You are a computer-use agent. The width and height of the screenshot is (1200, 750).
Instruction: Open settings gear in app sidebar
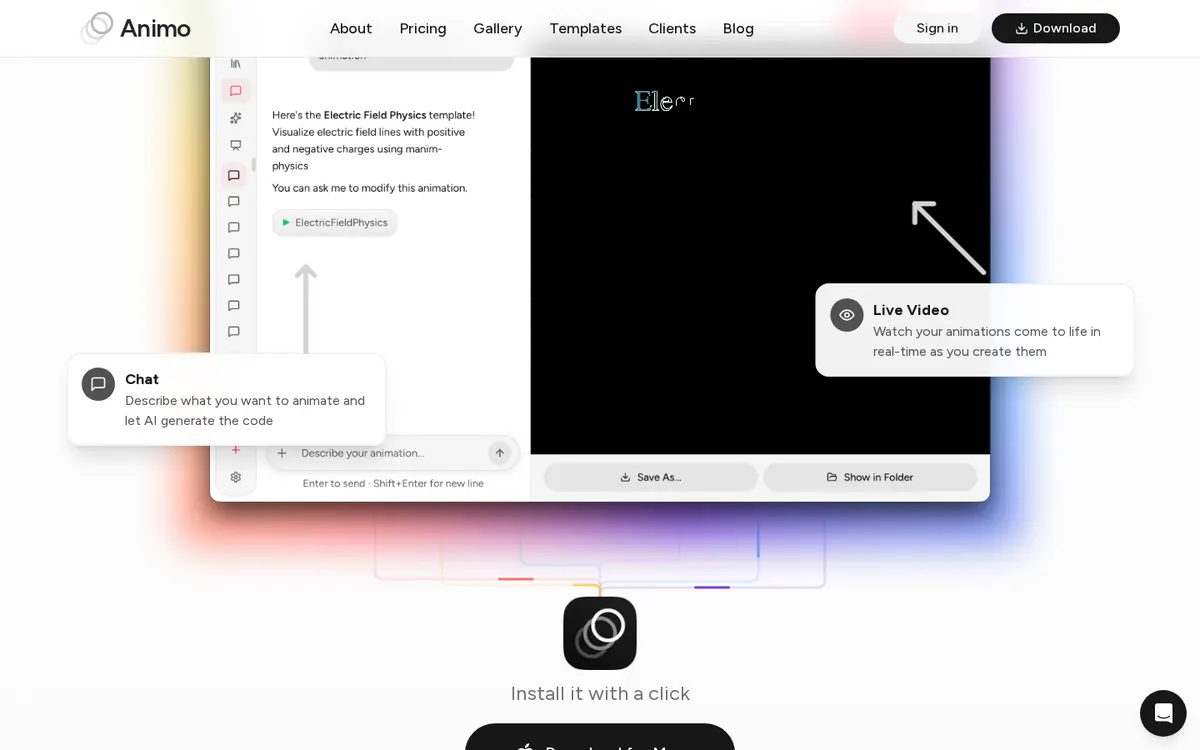236,477
